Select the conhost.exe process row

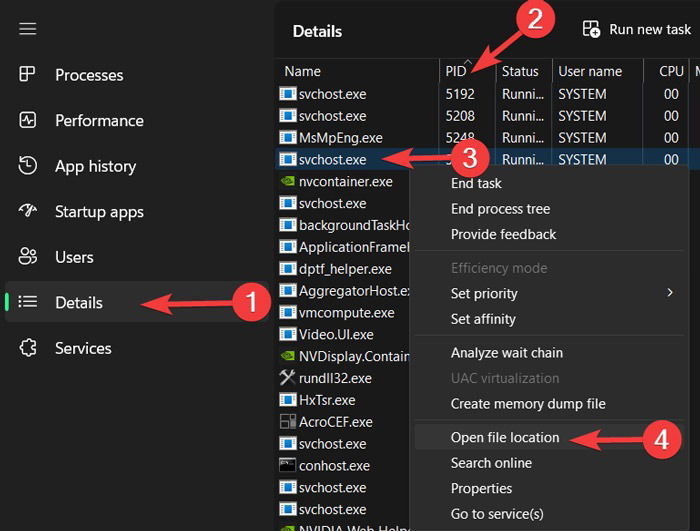click(x=342, y=466)
